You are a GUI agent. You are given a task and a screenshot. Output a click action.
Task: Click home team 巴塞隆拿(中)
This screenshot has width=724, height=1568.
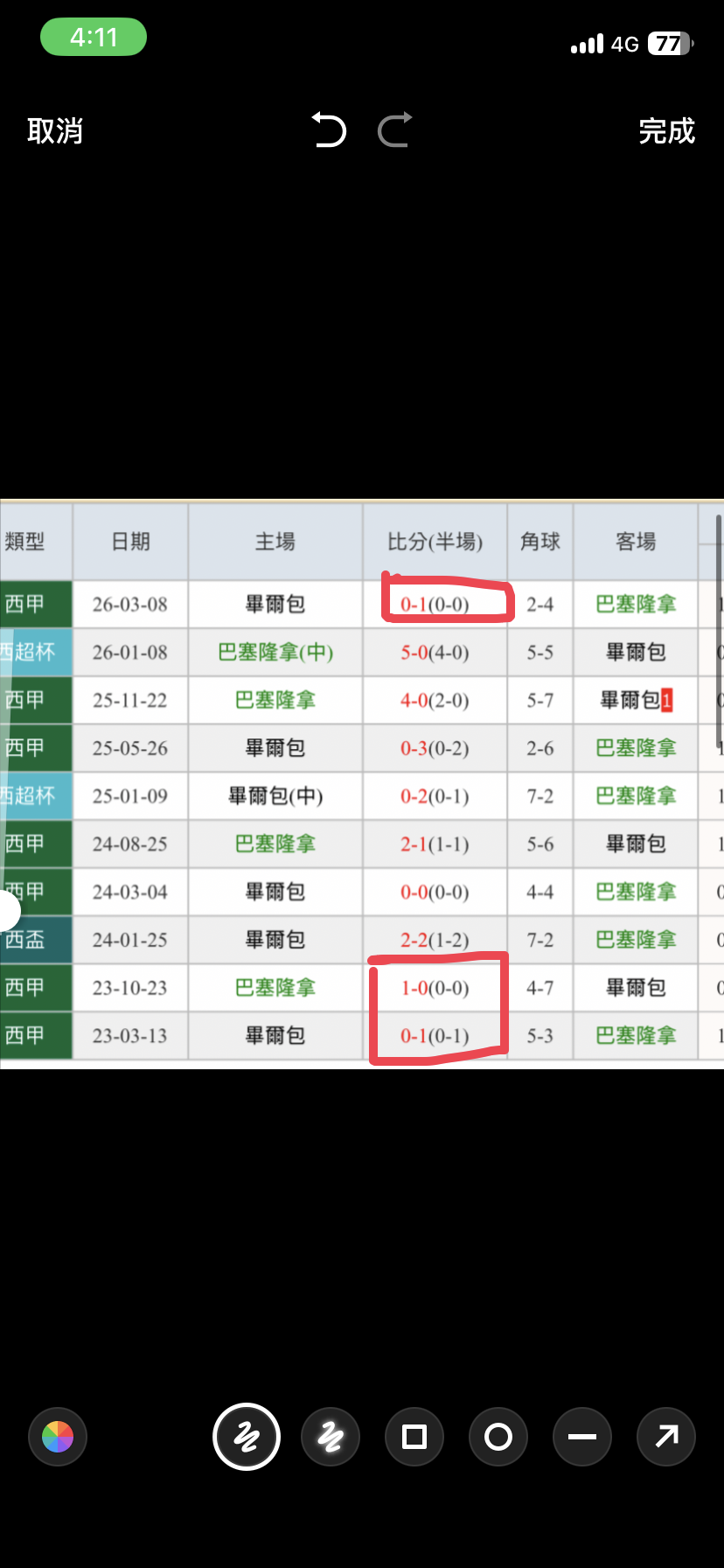point(275,653)
